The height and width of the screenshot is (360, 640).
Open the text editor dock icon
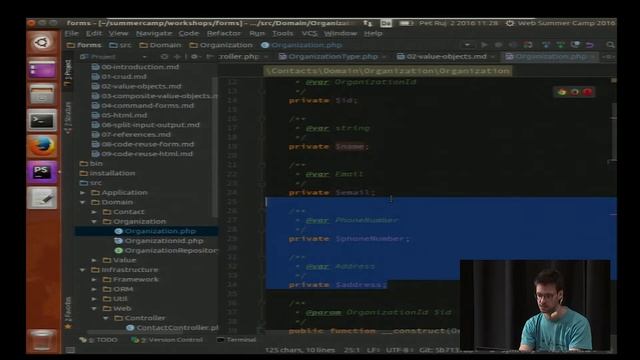point(42,198)
